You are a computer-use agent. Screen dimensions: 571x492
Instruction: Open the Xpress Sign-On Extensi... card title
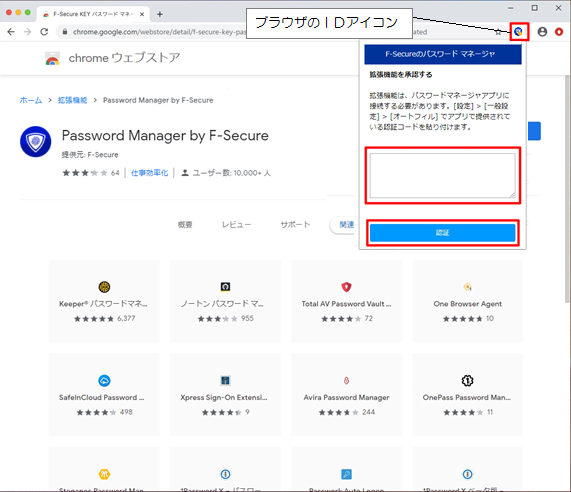point(224,397)
